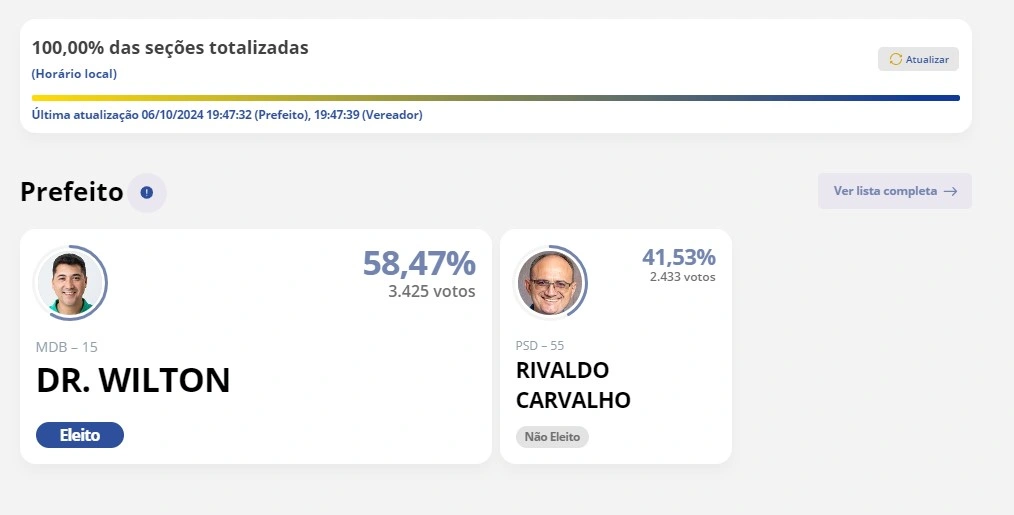Click the 2.433 votos count
This screenshot has height=515, width=1014.
tap(682, 277)
